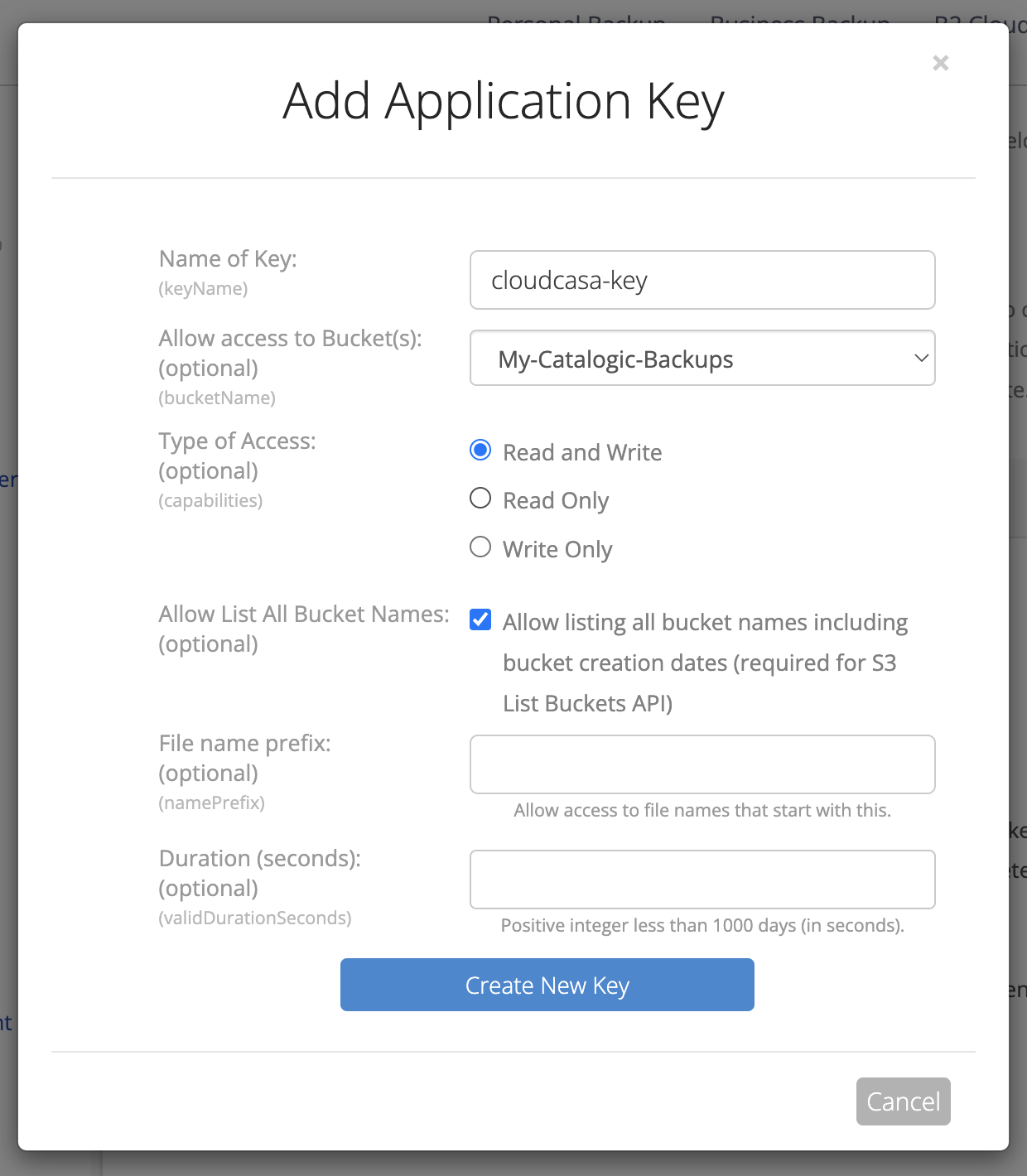The height and width of the screenshot is (1176, 1027).
Task: Close the Add Application Key dialog
Action: (940, 63)
